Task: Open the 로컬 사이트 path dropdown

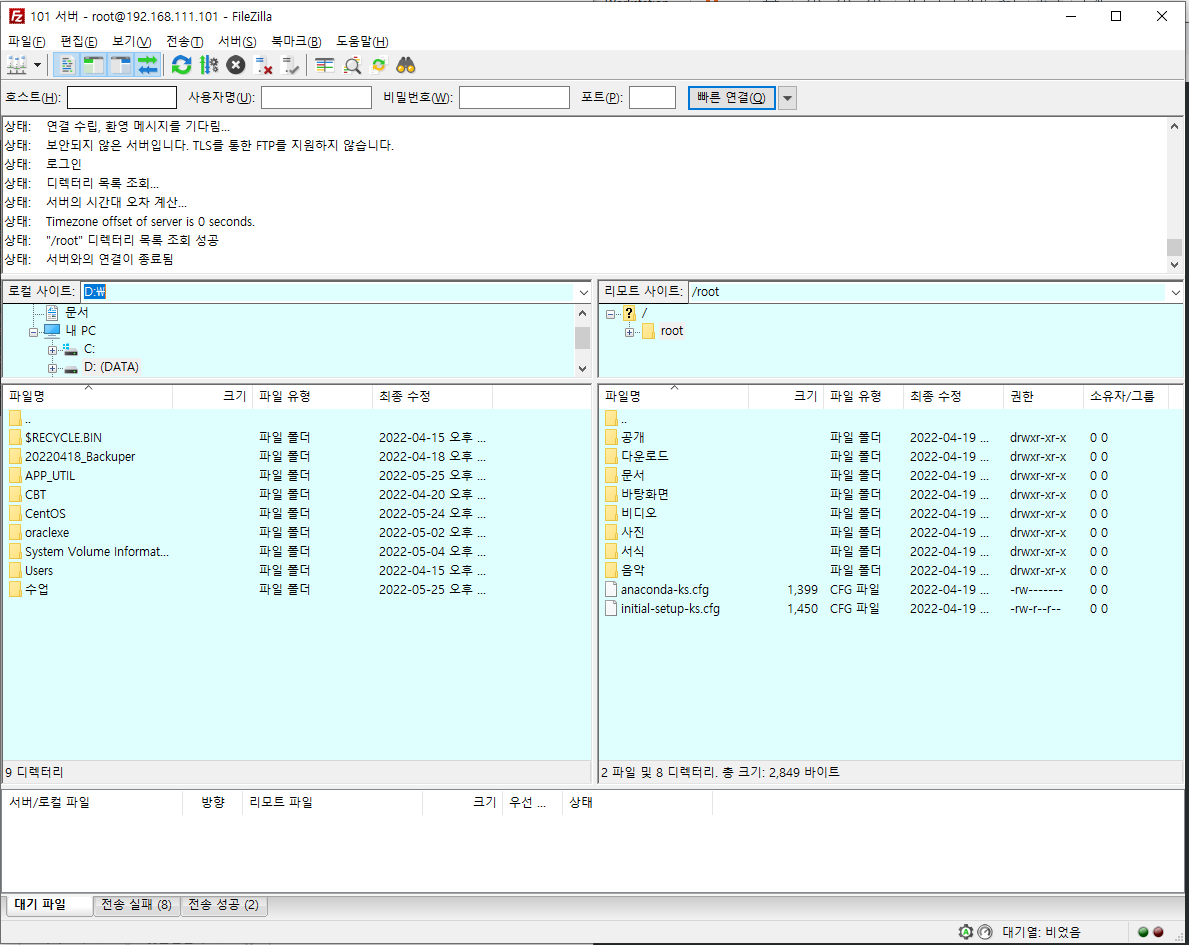Action: (x=583, y=292)
